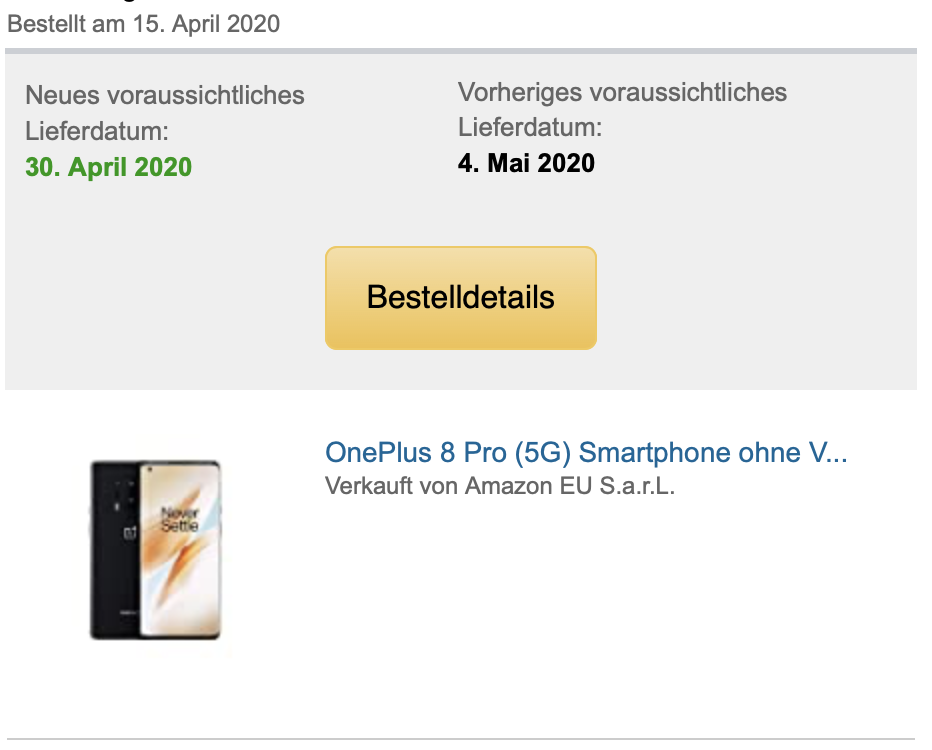The width and height of the screenshot is (932, 750).
Task: Click the Never Settle text on phone image
Action: (180, 519)
